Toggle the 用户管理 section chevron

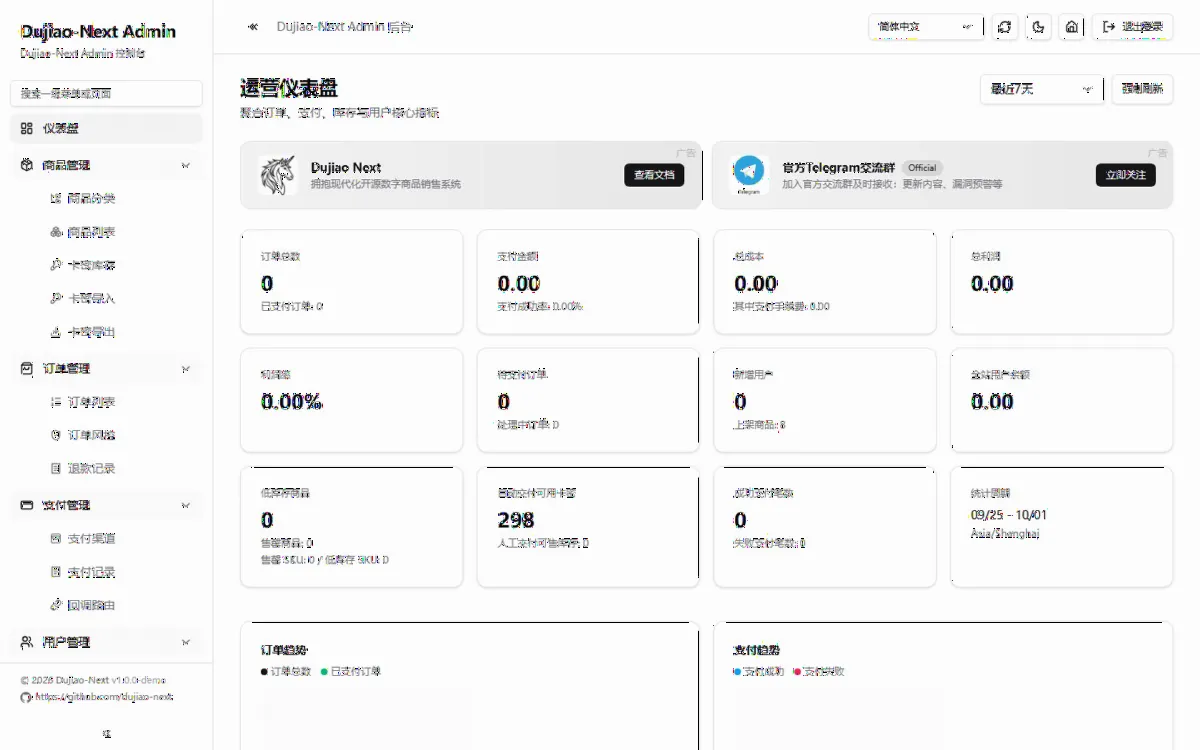[x=185, y=642]
